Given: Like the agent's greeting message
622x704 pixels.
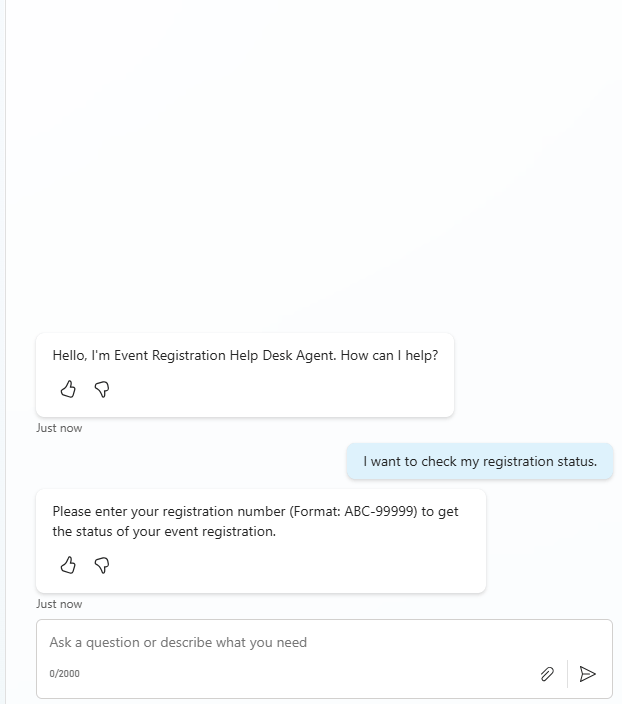Looking at the screenshot, I should (68, 389).
